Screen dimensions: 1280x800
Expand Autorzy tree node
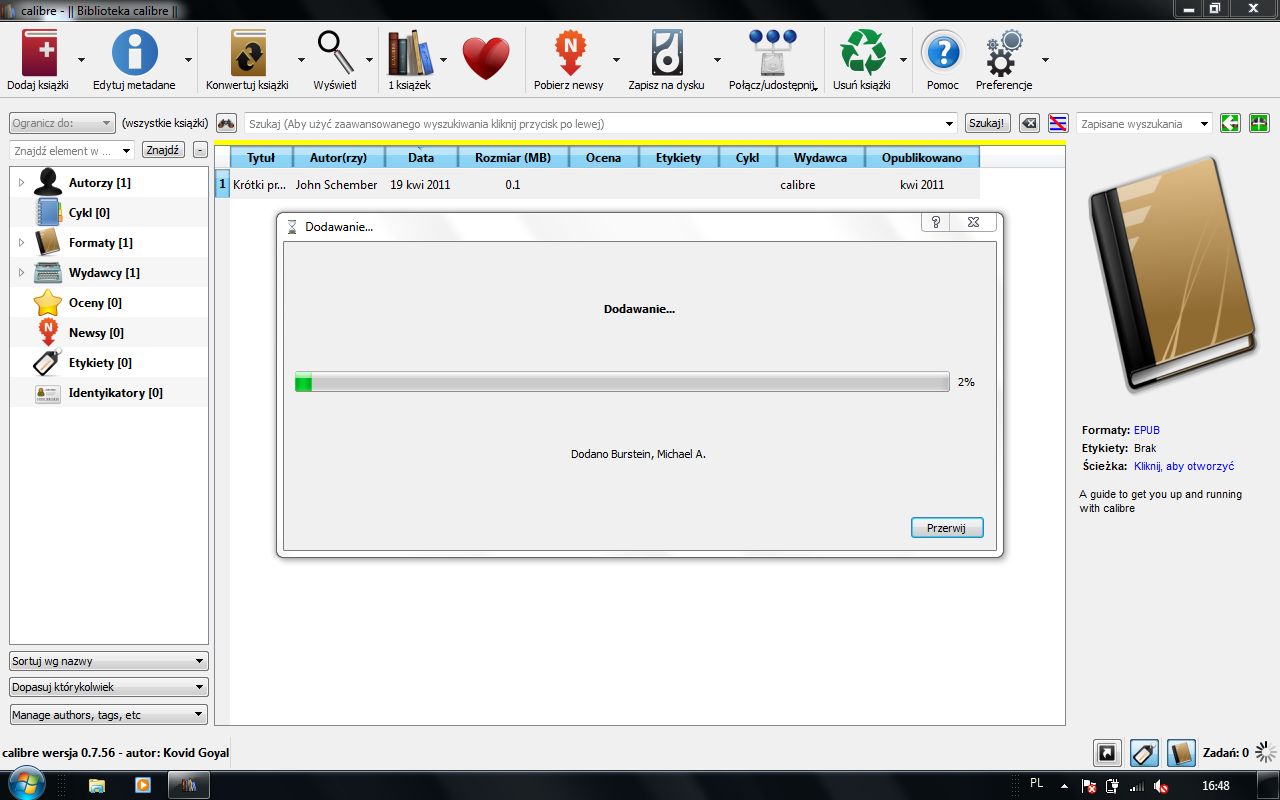(x=21, y=183)
